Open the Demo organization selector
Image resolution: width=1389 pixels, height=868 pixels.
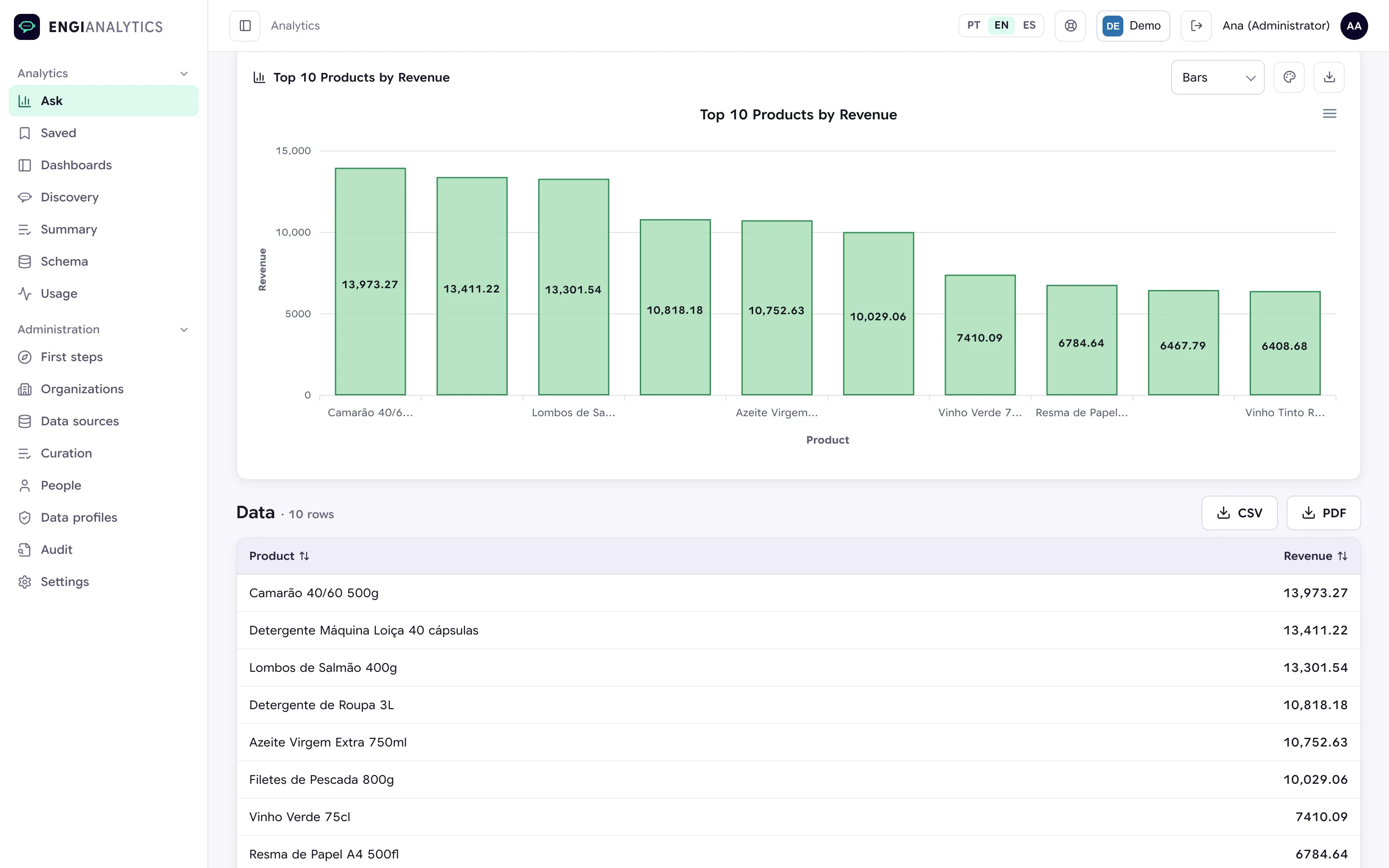[x=1133, y=26]
